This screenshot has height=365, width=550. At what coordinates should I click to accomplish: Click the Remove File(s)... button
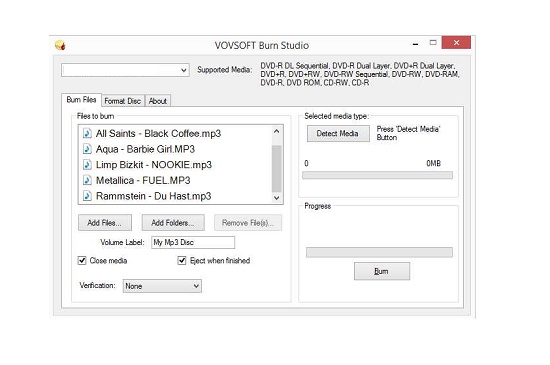(248, 223)
